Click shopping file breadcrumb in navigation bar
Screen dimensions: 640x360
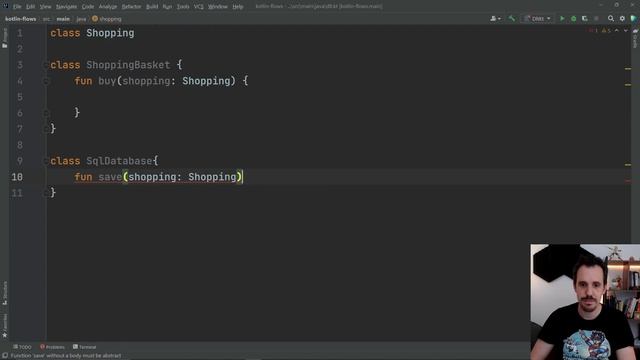coord(107,19)
